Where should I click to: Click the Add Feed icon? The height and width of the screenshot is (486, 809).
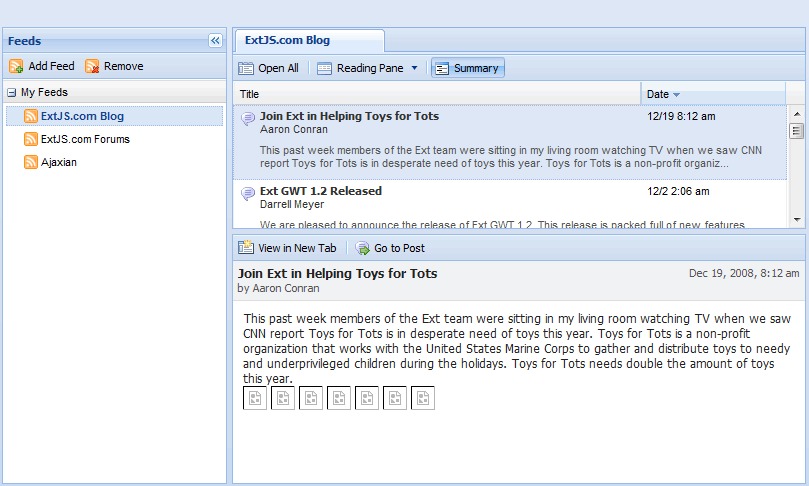16,66
